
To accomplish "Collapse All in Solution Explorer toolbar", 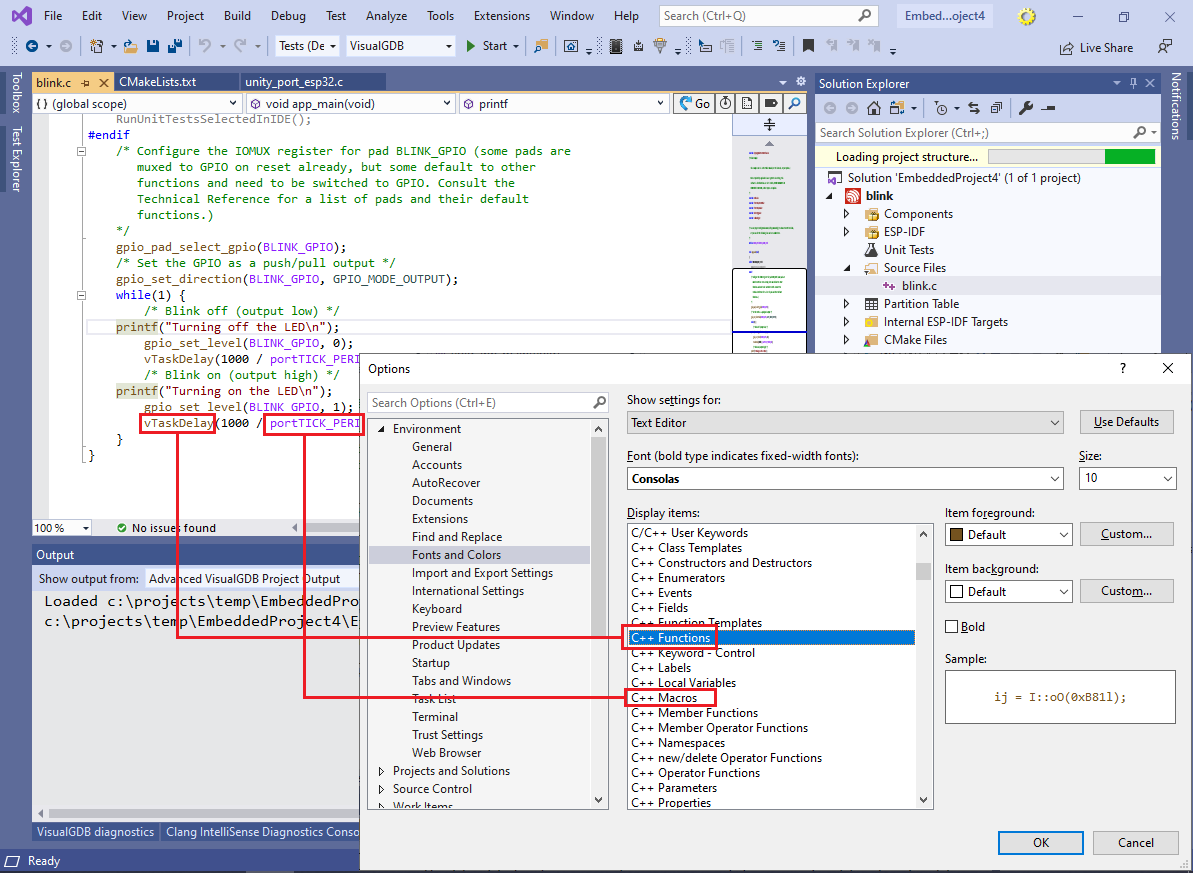I will 996,108.
